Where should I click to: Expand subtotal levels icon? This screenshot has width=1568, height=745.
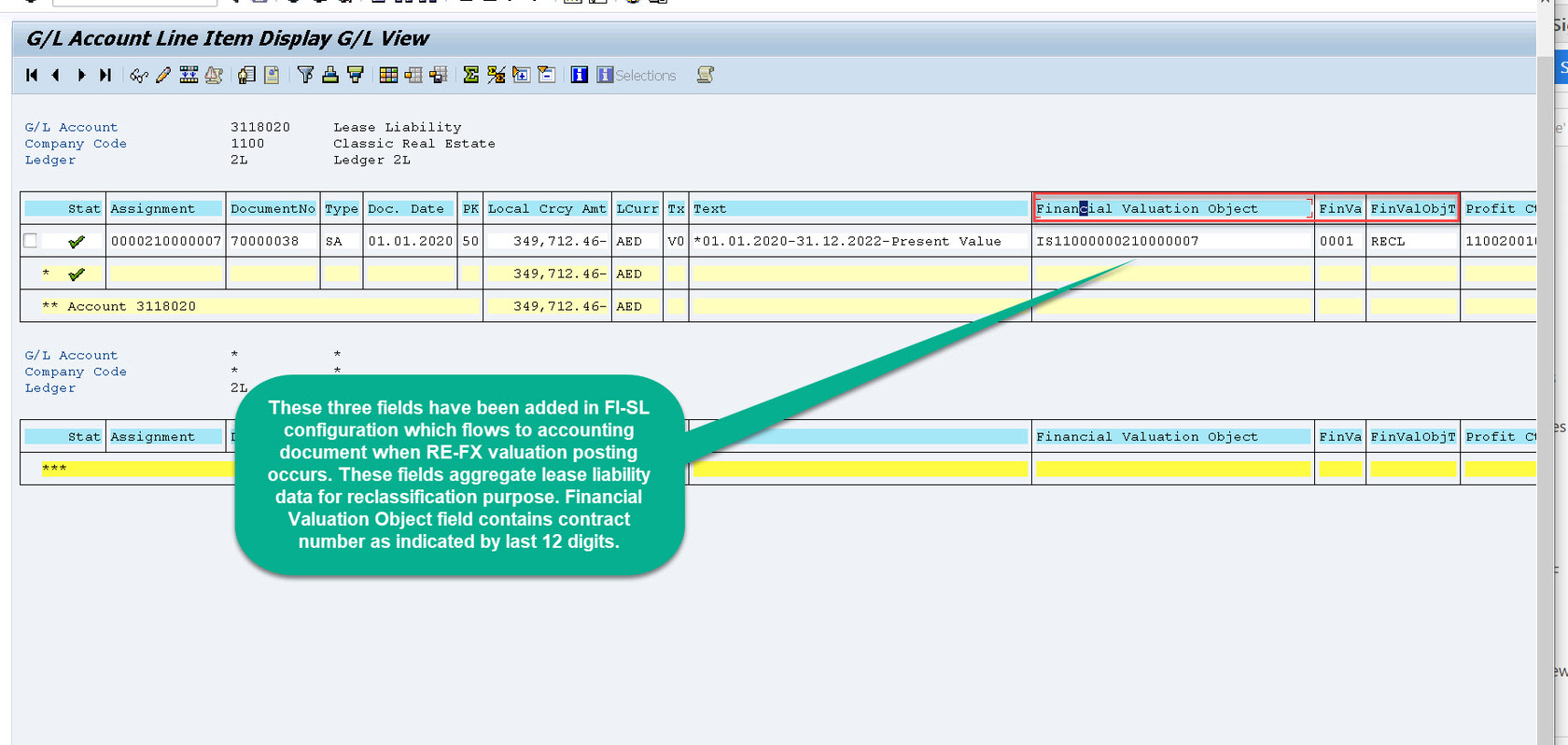tap(522, 76)
